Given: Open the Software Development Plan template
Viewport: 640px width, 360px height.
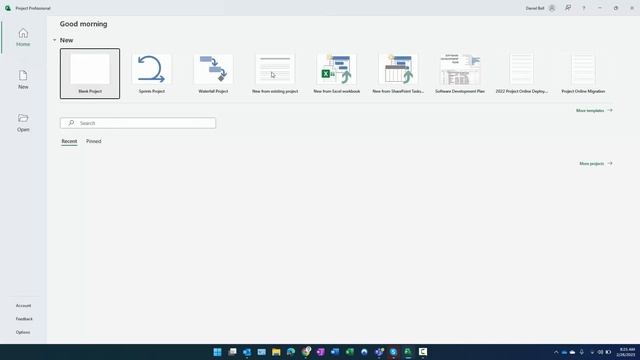Looking at the screenshot, I should (460, 73).
